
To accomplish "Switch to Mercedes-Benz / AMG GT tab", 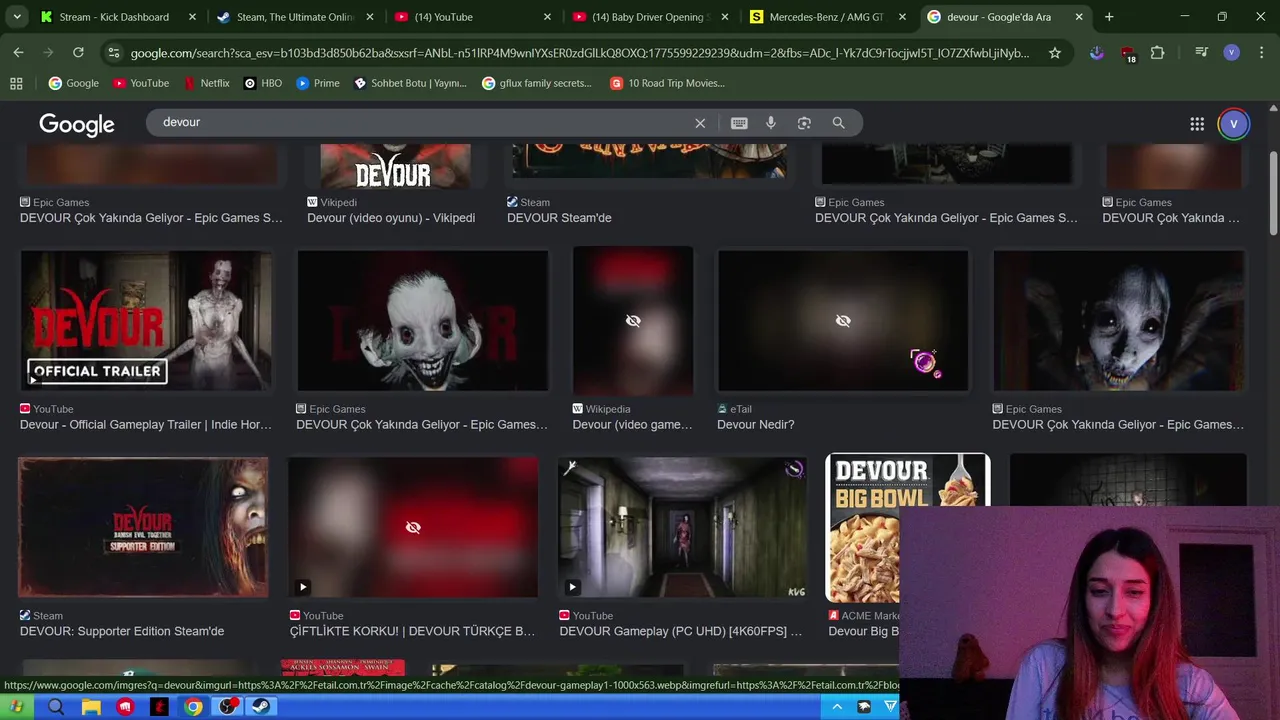I will (x=825, y=17).
